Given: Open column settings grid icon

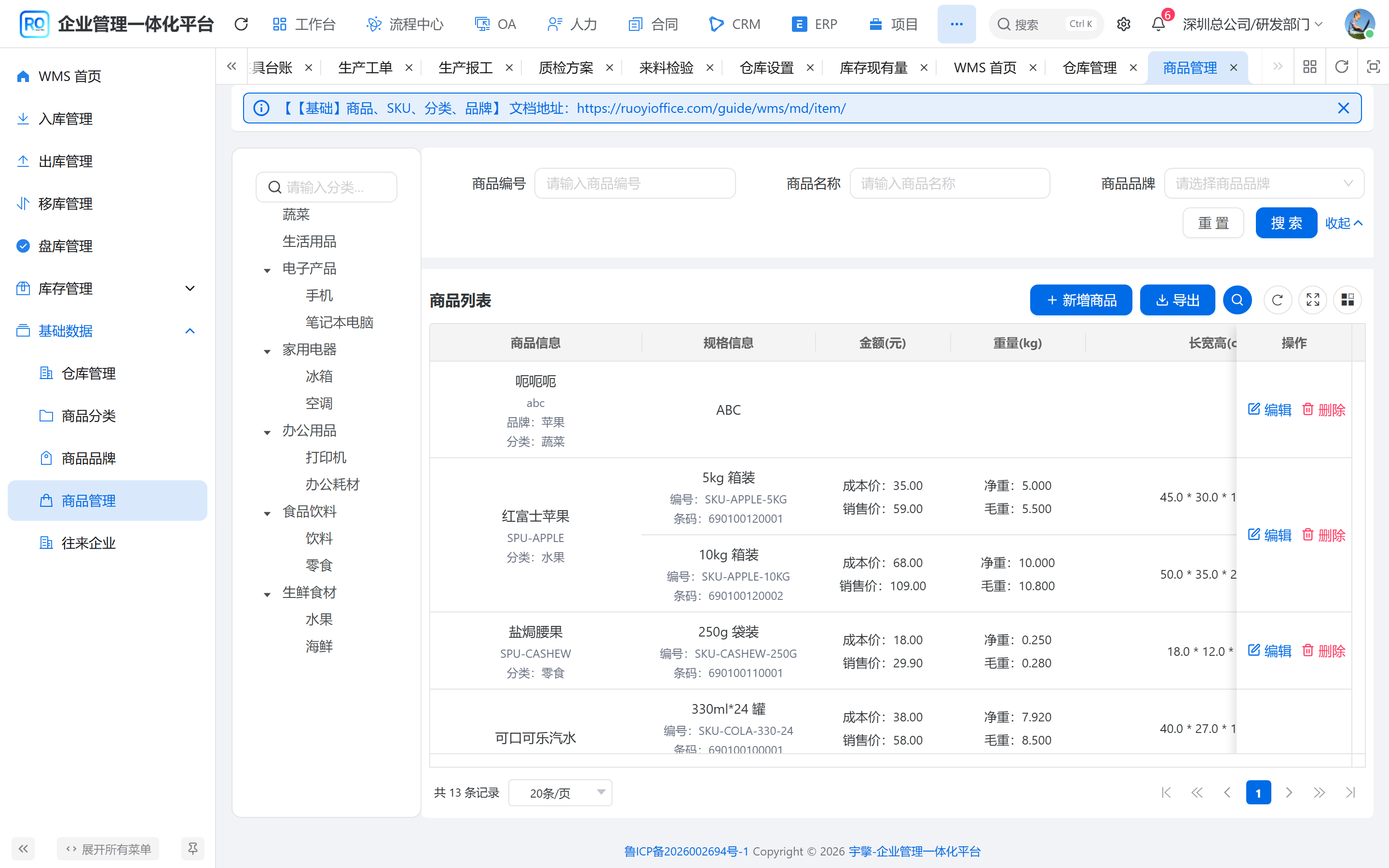Looking at the screenshot, I should coord(1347,299).
